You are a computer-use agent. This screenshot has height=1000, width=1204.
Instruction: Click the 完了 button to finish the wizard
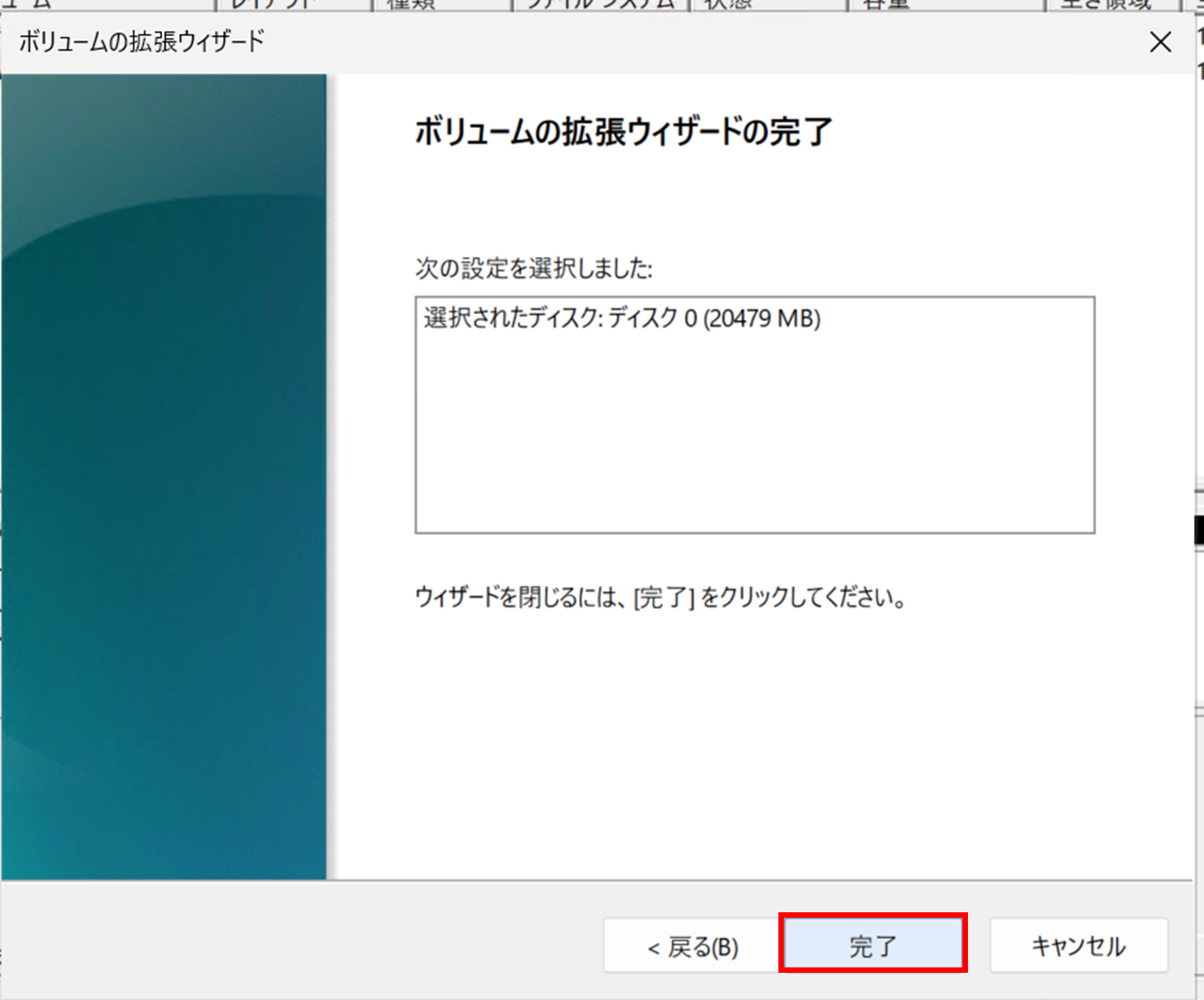click(x=872, y=946)
